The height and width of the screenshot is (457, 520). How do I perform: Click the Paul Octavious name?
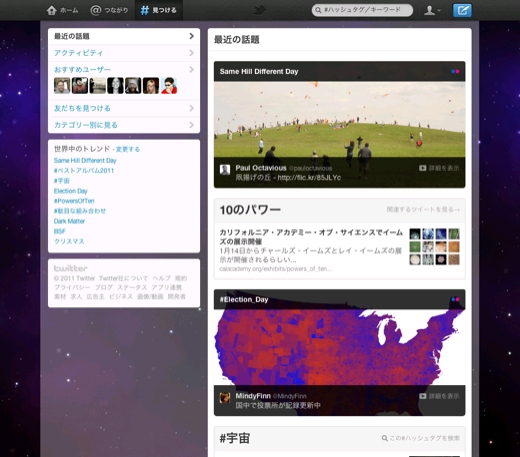tap(261, 168)
